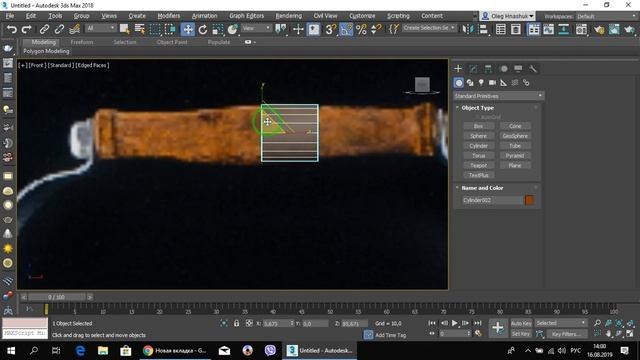Click the Undo arrow icon
640x360 pixels.
pos(12,29)
